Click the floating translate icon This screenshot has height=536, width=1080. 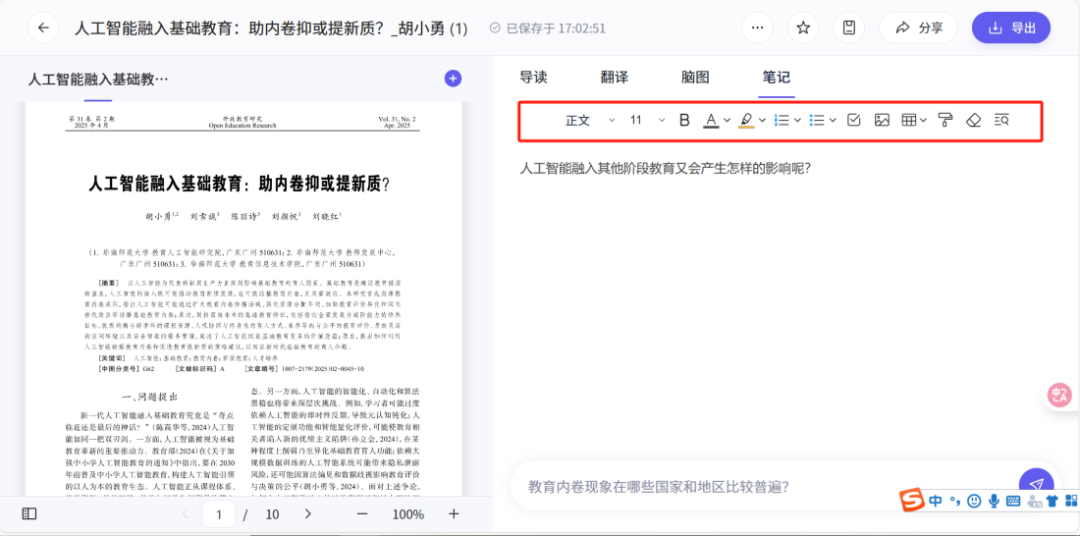point(1059,395)
